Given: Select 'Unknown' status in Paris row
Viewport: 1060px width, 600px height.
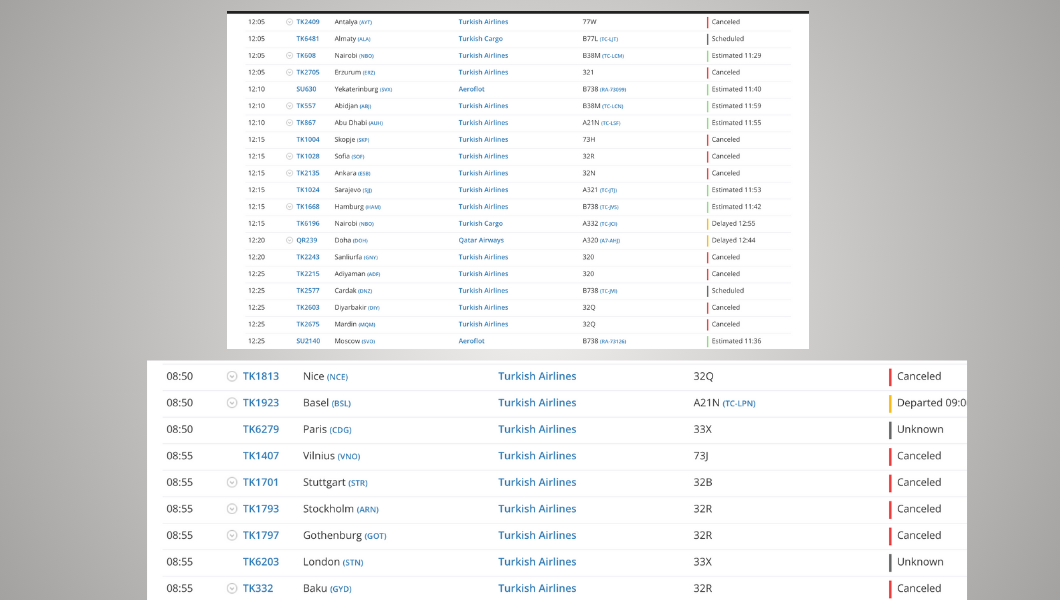Looking at the screenshot, I should tap(920, 429).
